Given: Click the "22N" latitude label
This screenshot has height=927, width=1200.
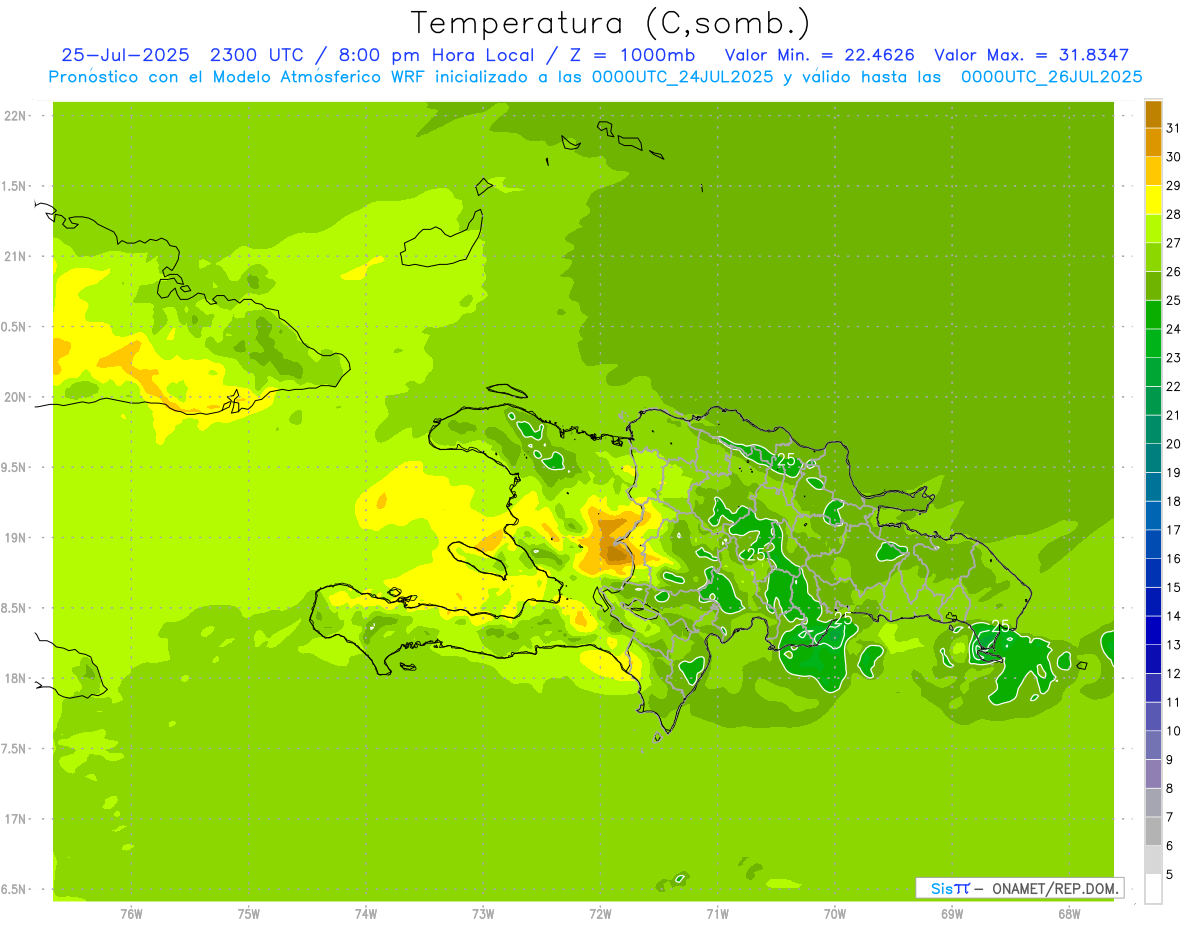Looking at the screenshot, I should click(14, 116).
